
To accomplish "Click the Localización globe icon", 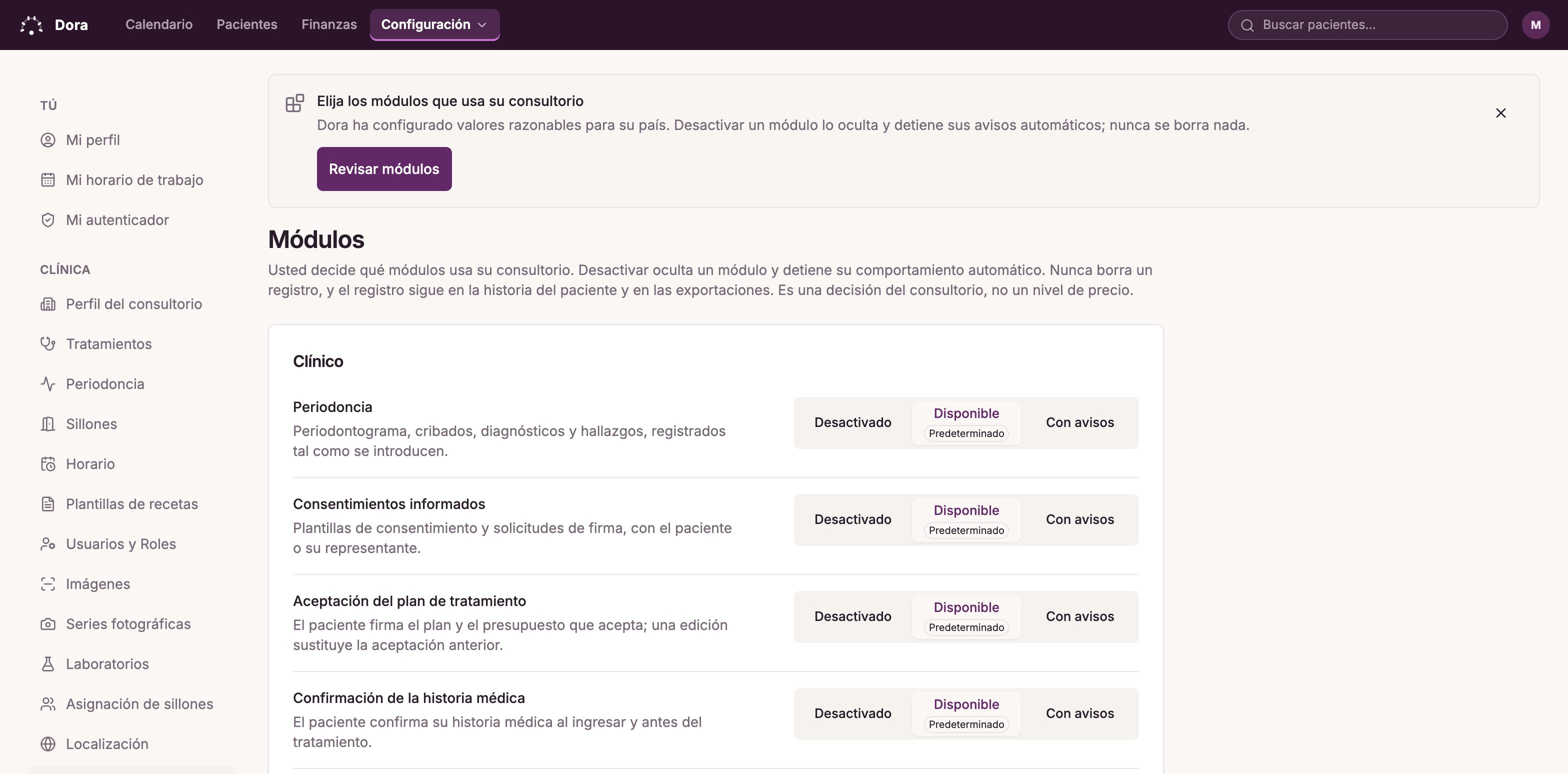I will tap(48, 744).
